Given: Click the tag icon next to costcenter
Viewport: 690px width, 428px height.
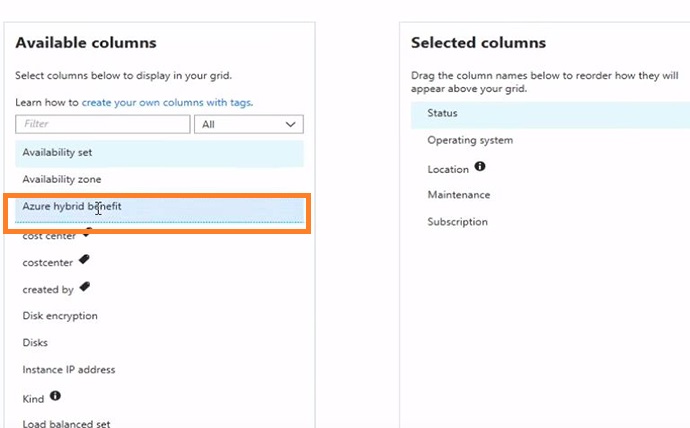Looking at the screenshot, I should pos(84,260).
